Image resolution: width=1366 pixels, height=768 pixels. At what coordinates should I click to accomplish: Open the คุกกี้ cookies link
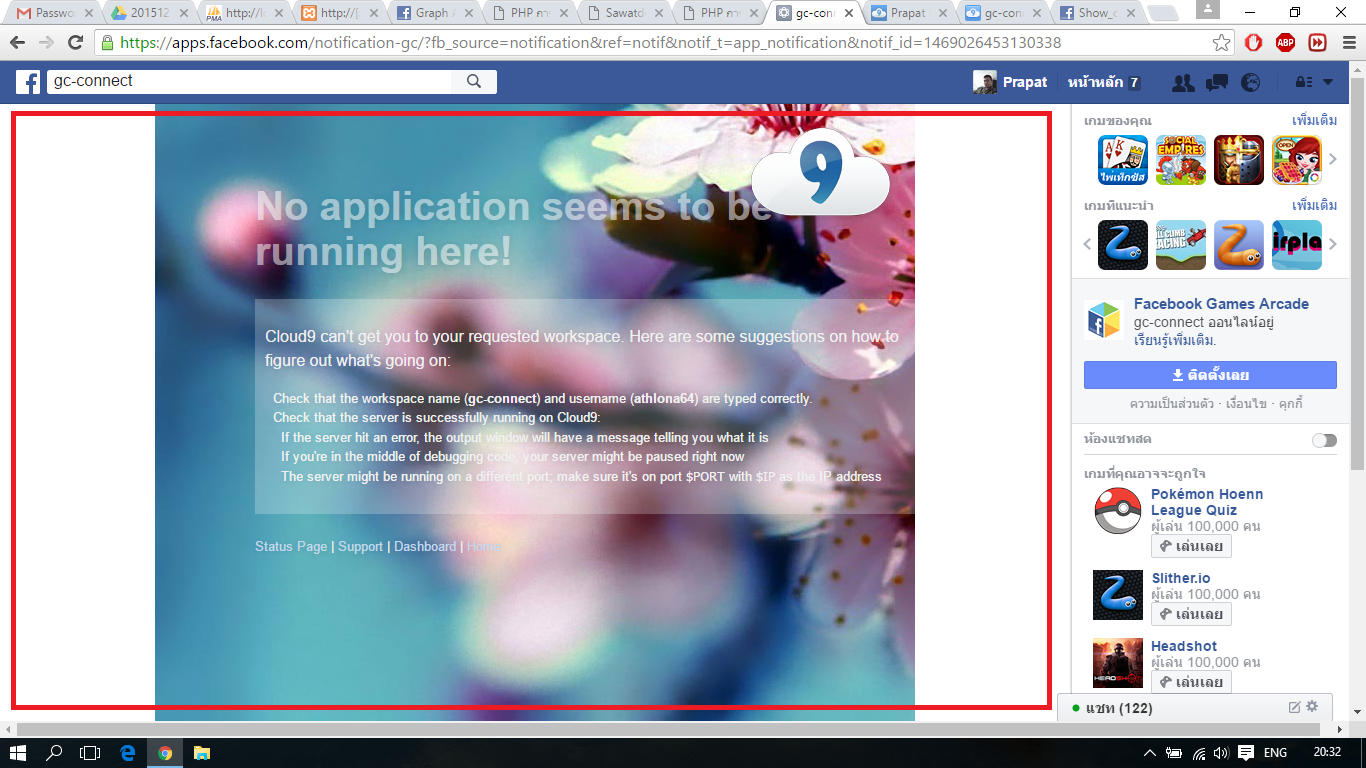click(1290, 404)
